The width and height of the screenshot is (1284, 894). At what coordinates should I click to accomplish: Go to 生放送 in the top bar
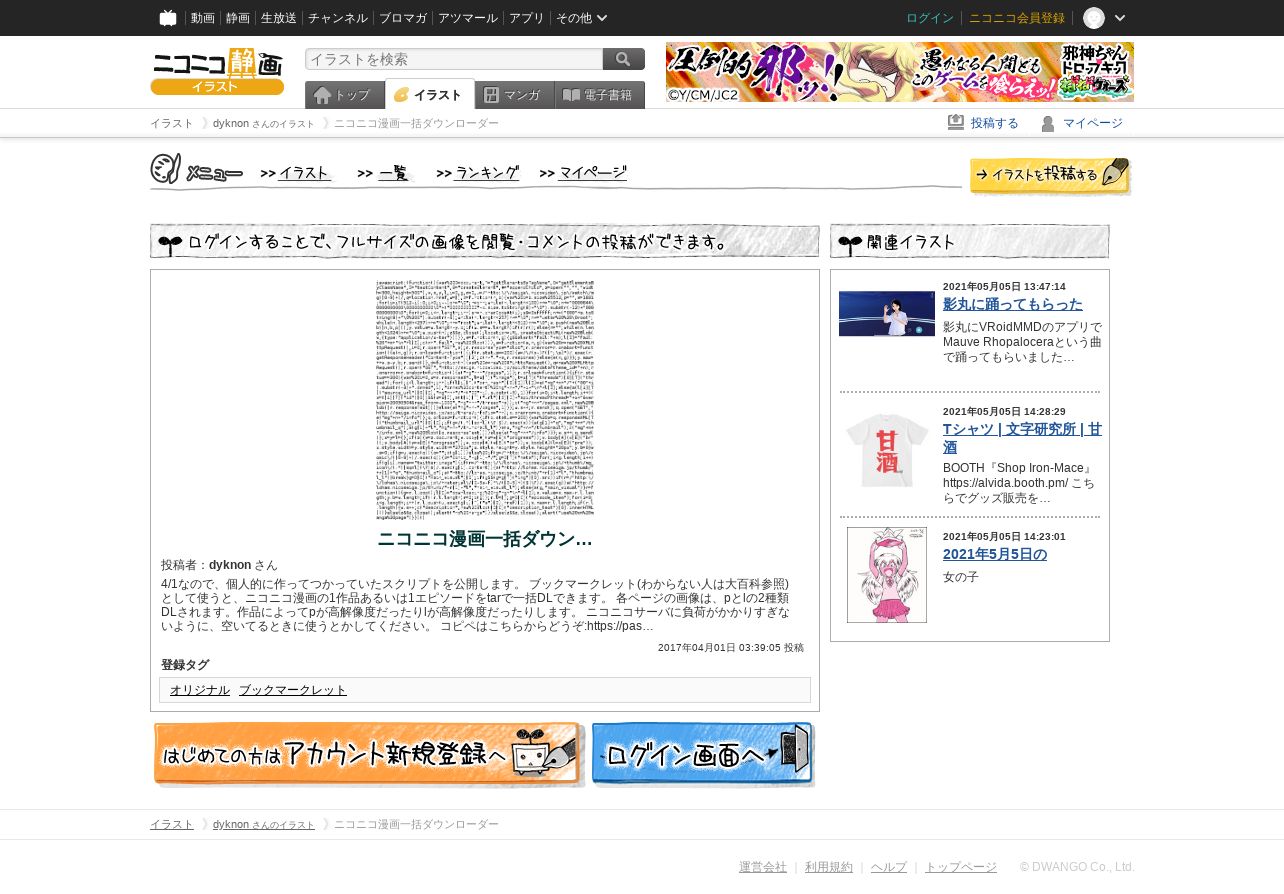tap(279, 18)
